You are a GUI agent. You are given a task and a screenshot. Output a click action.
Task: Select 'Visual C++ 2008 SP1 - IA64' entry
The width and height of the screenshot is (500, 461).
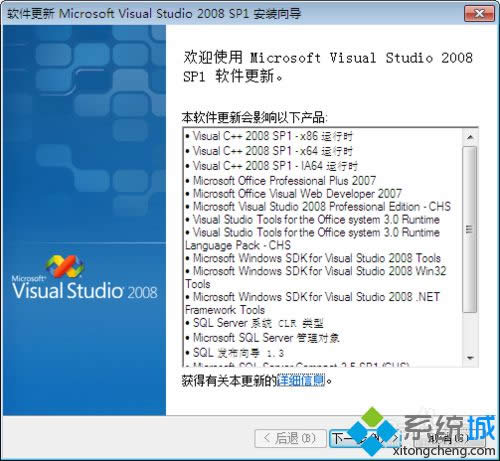[272, 166]
